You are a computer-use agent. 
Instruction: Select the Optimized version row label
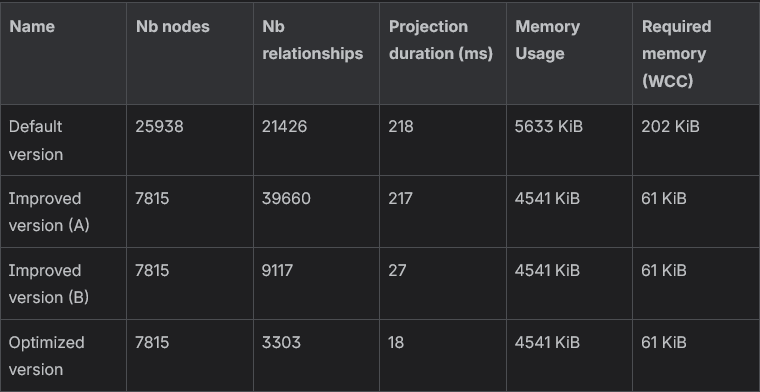pyautogui.click(x=47, y=356)
